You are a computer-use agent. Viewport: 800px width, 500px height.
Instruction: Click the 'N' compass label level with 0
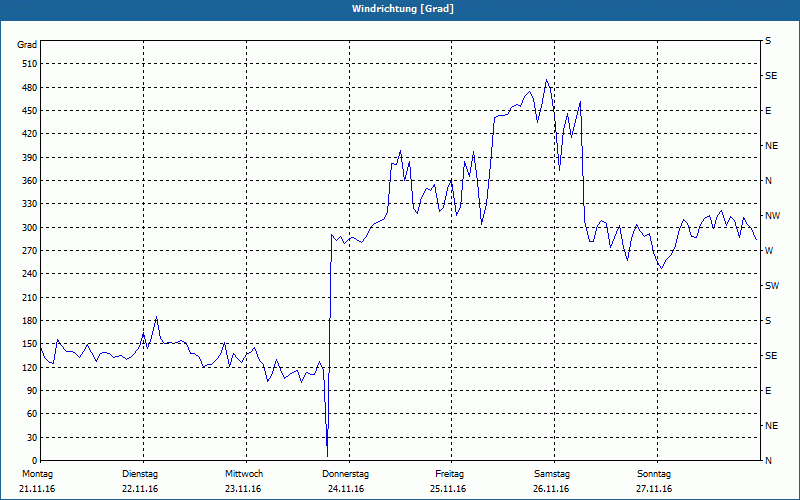pyautogui.click(x=769, y=461)
